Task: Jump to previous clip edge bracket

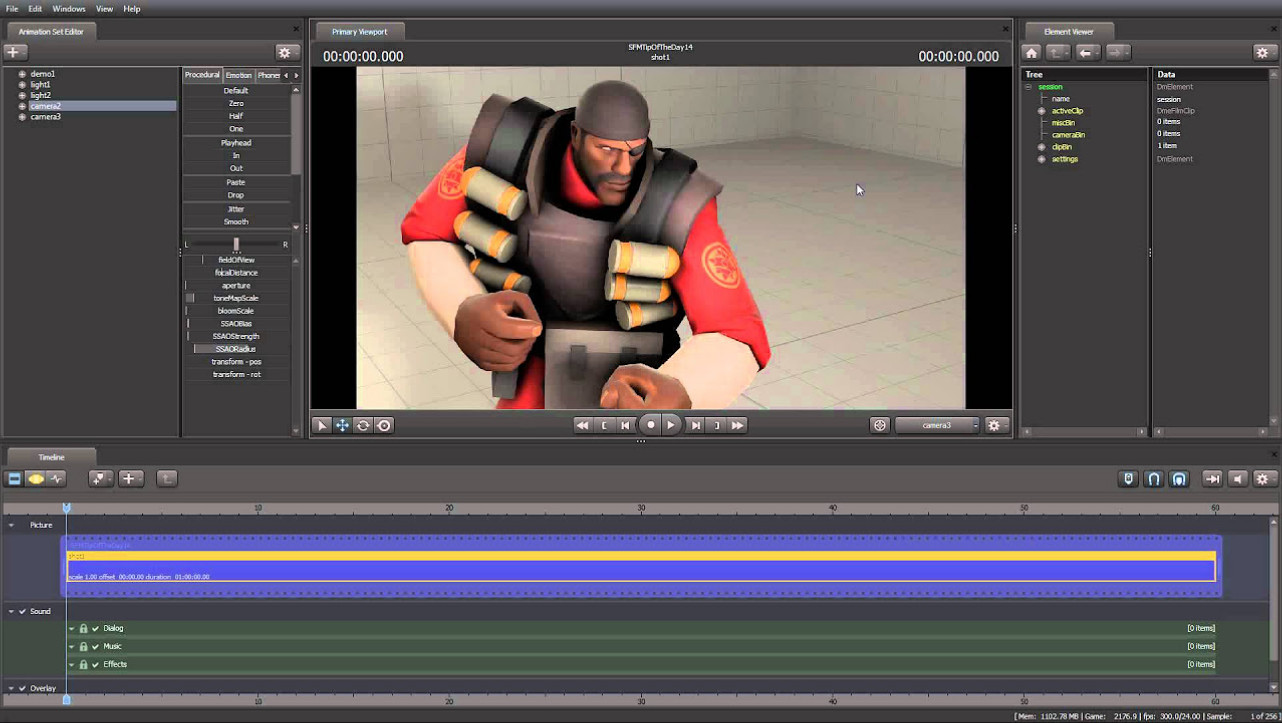Action: click(x=604, y=425)
